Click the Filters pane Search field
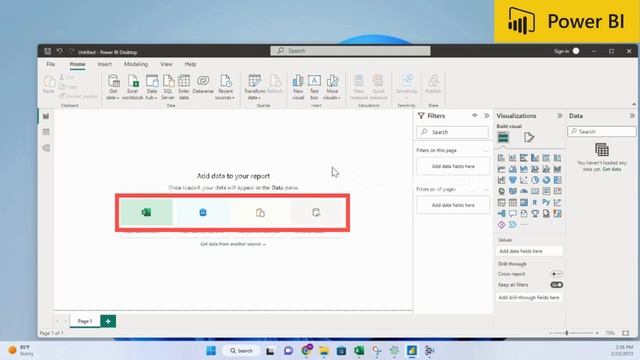This screenshot has height=360, width=640. click(x=452, y=132)
